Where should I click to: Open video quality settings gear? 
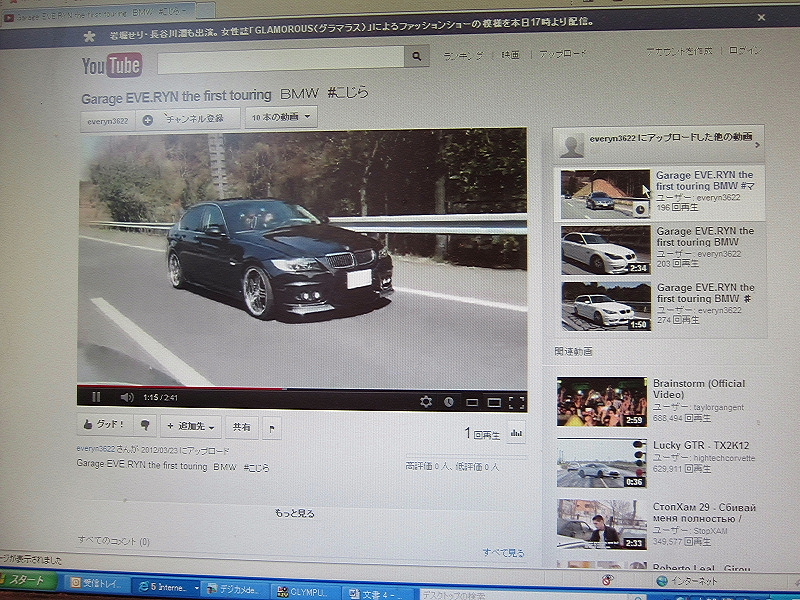click(426, 402)
